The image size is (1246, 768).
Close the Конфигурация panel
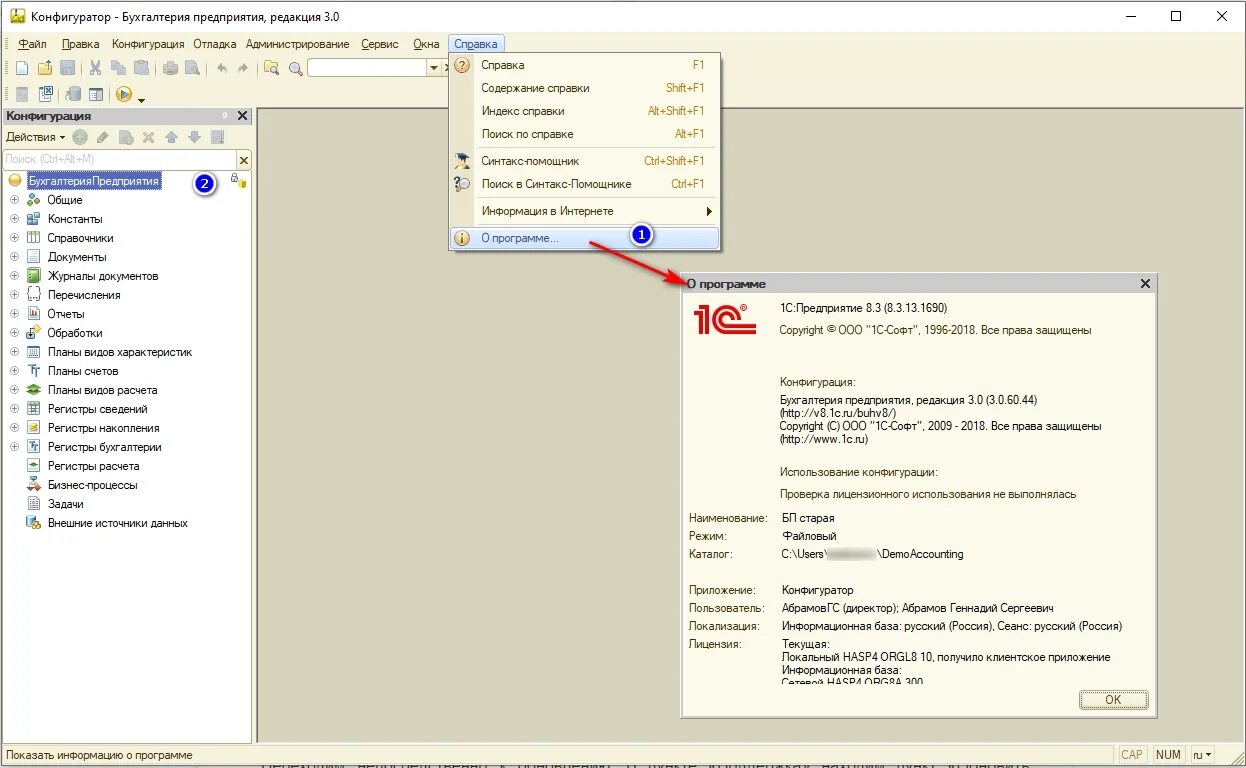[242, 116]
